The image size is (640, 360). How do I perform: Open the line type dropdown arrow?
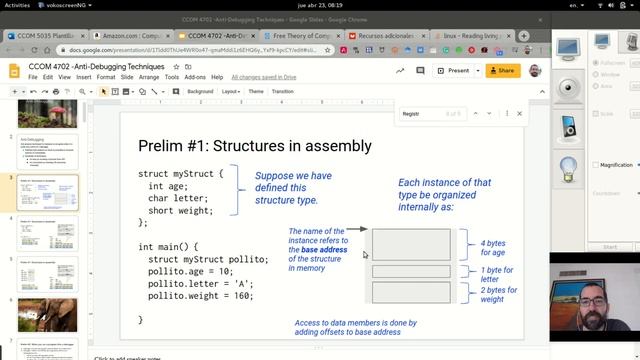click(163, 91)
